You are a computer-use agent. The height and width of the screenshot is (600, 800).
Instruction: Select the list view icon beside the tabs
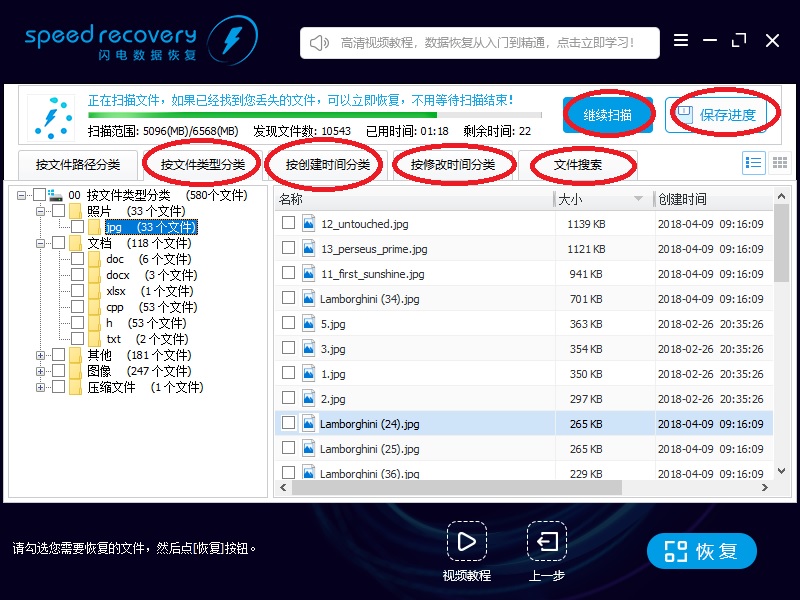click(x=753, y=163)
